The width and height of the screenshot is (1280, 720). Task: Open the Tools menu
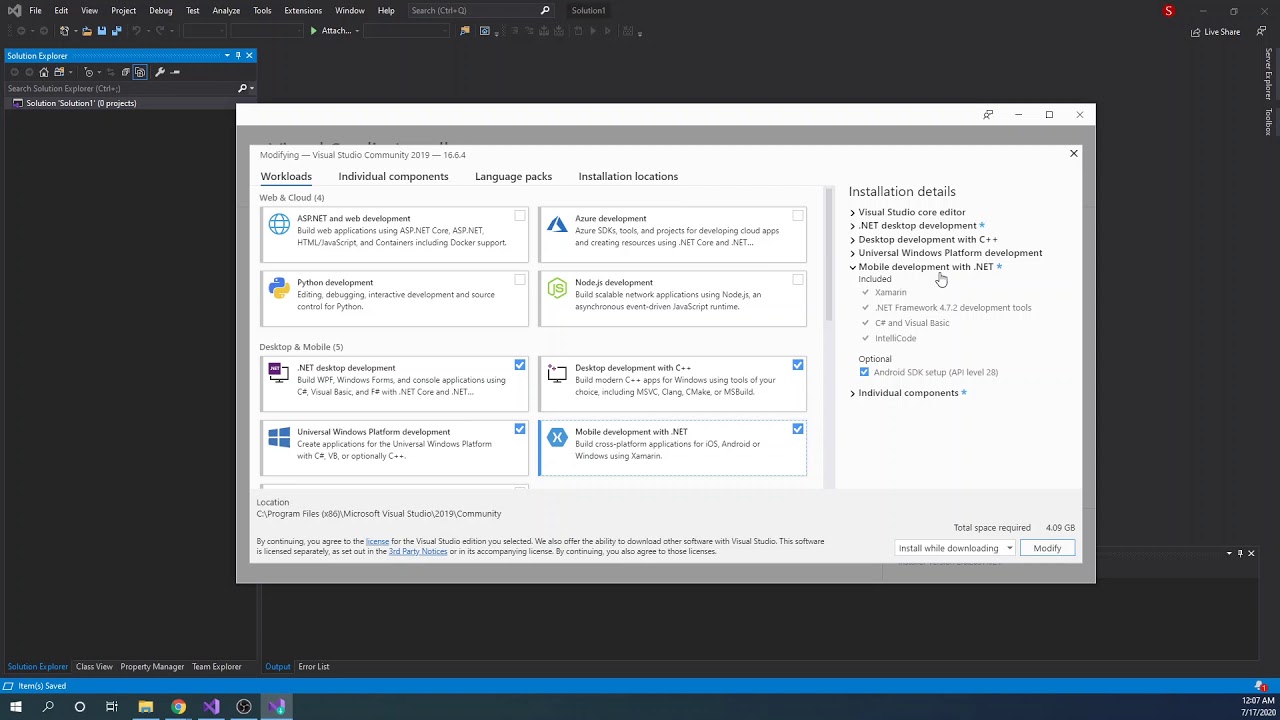(x=262, y=10)
